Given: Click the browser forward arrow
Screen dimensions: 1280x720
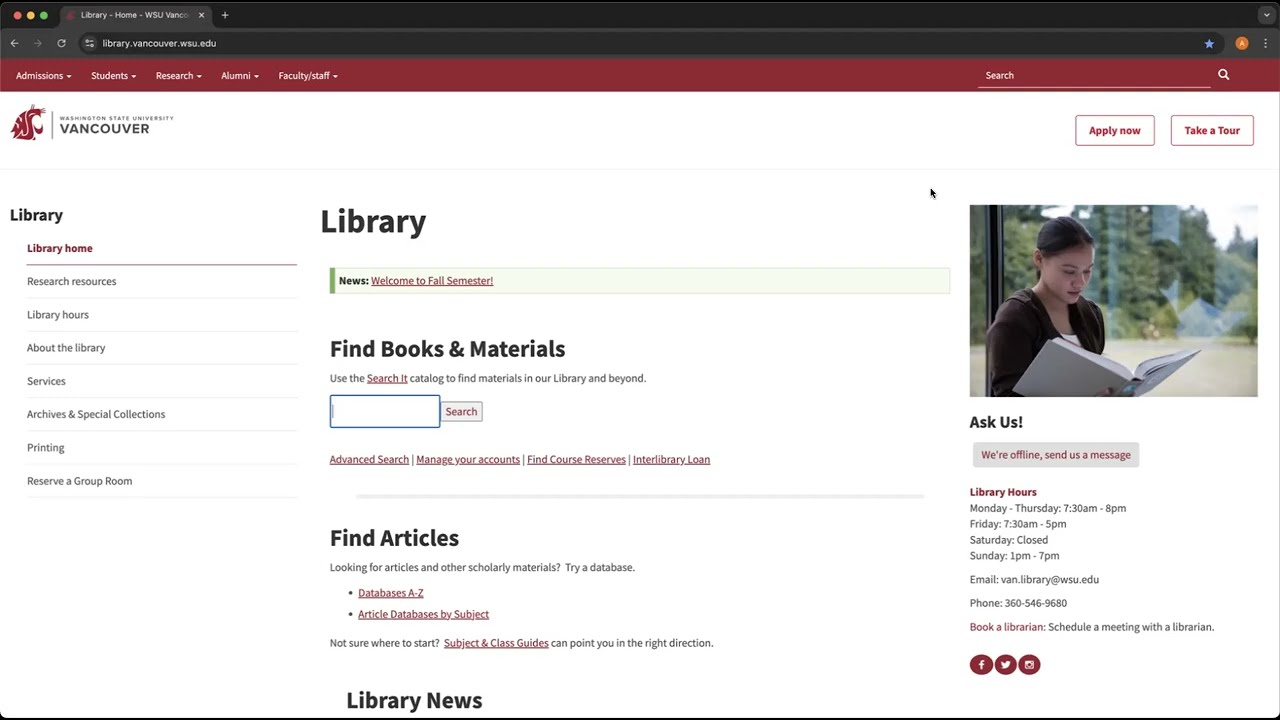Looking at the screenshot, I should 38,43.
